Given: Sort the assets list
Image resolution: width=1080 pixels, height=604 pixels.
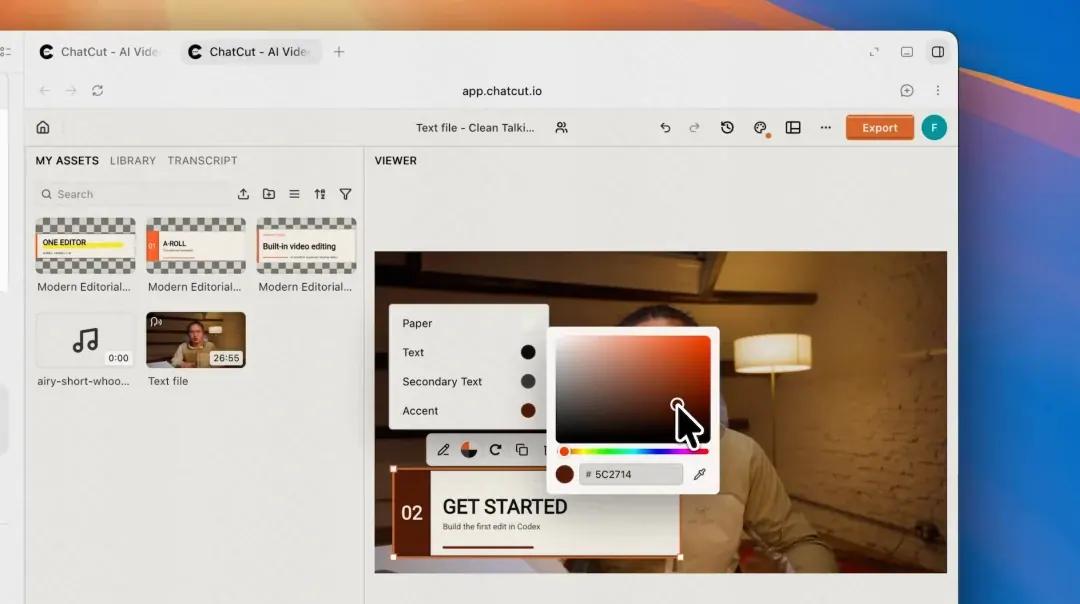Looking at the screenshot, I should click(320, 194).
